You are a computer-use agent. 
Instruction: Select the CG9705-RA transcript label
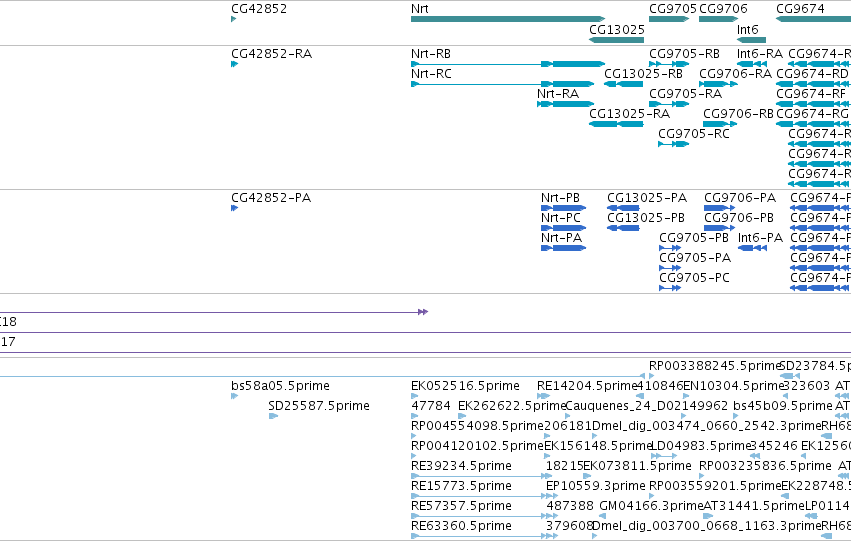point(685,94)
